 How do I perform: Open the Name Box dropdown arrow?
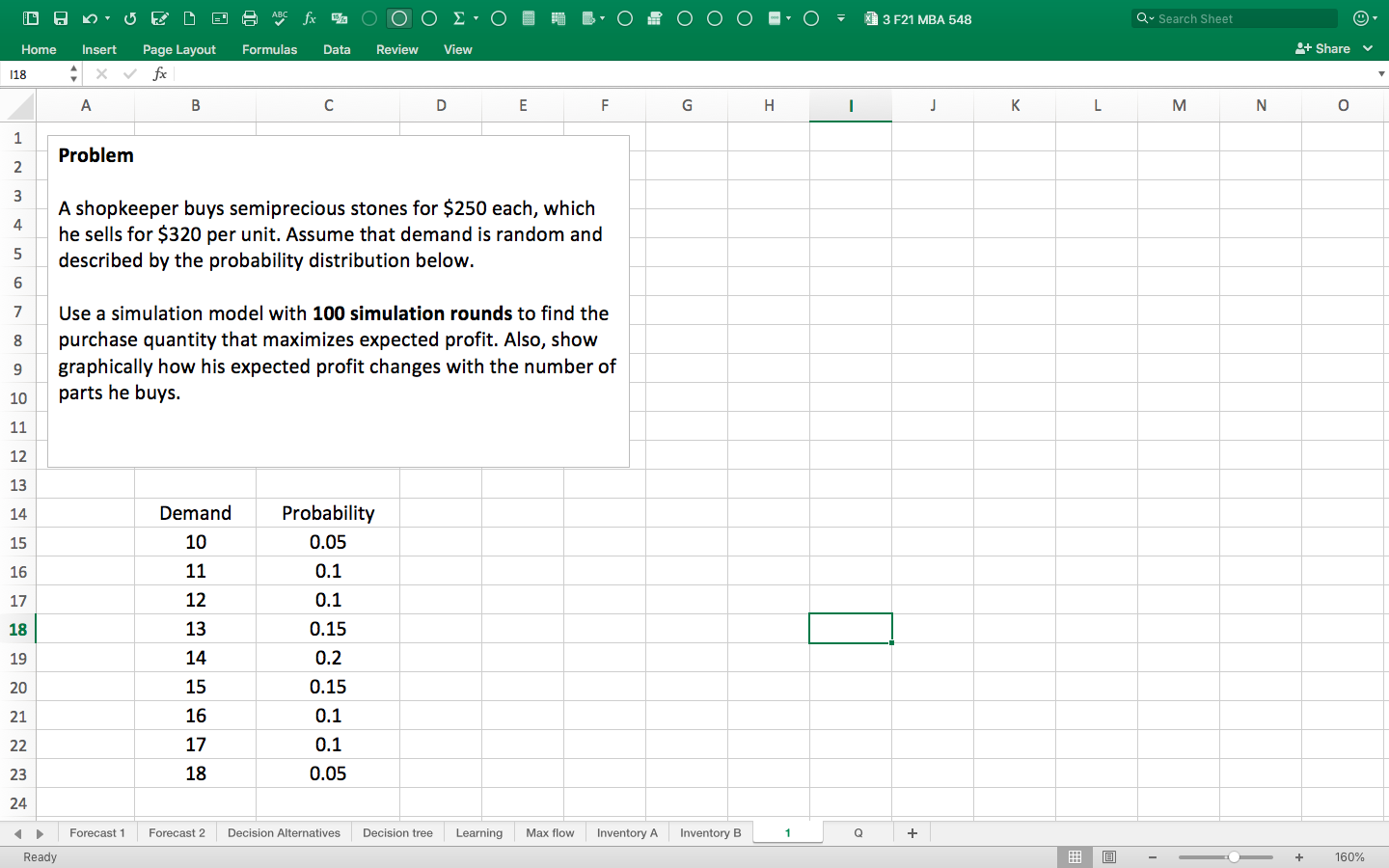coord(73,72)
